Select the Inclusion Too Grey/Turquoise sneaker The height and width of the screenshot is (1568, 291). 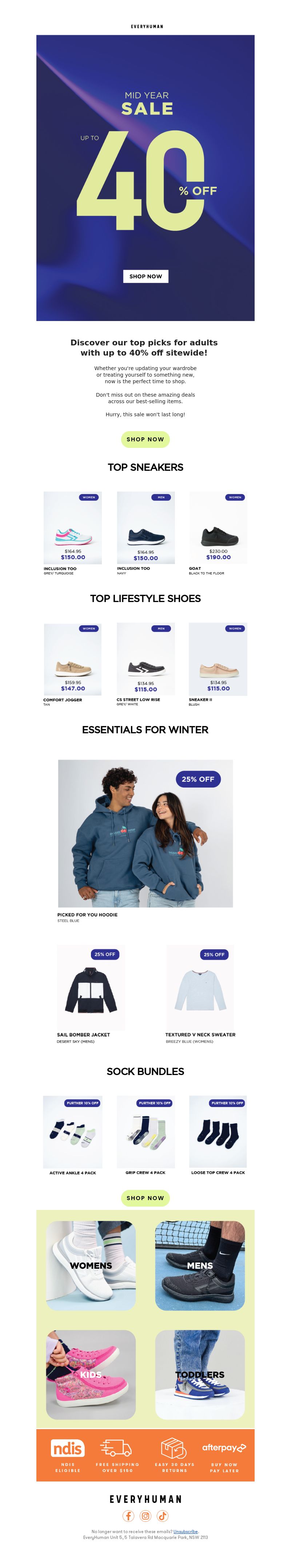72,528
